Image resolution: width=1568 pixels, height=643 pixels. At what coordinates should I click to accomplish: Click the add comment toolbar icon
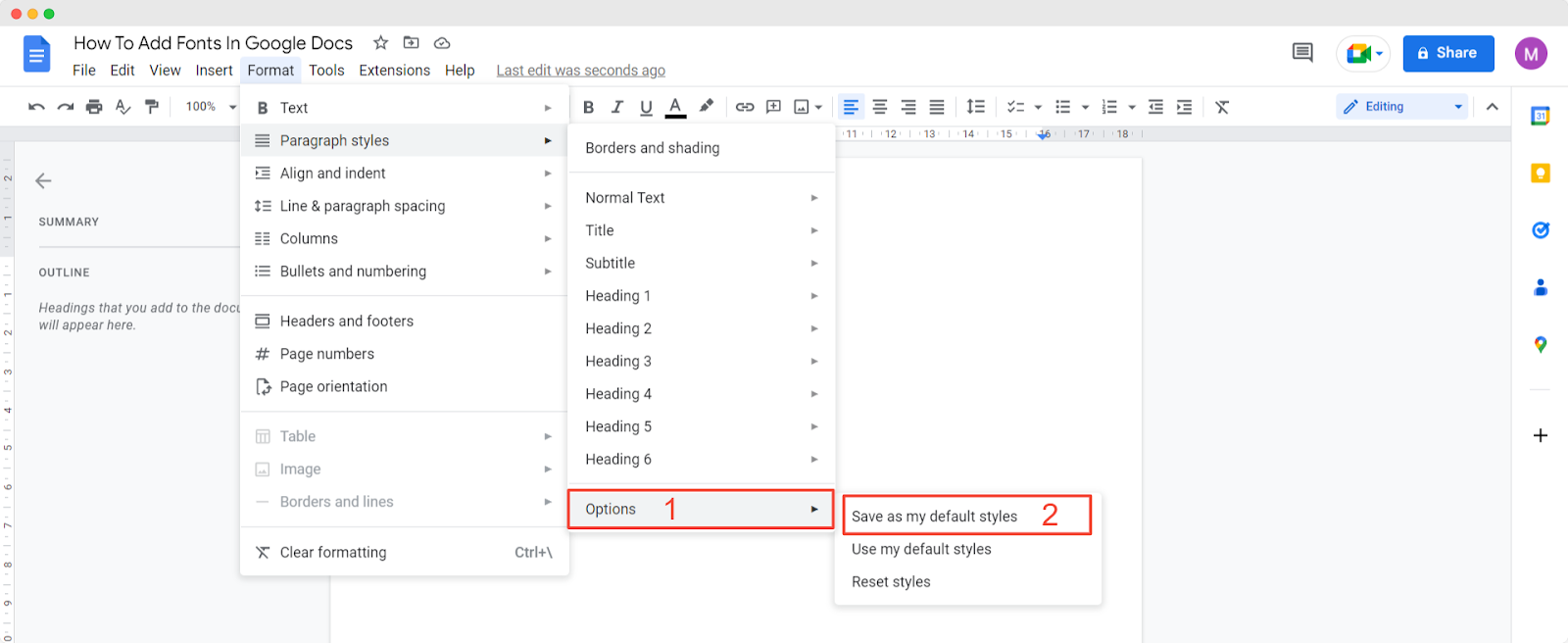pyautogui.click(x=773, y=107)
